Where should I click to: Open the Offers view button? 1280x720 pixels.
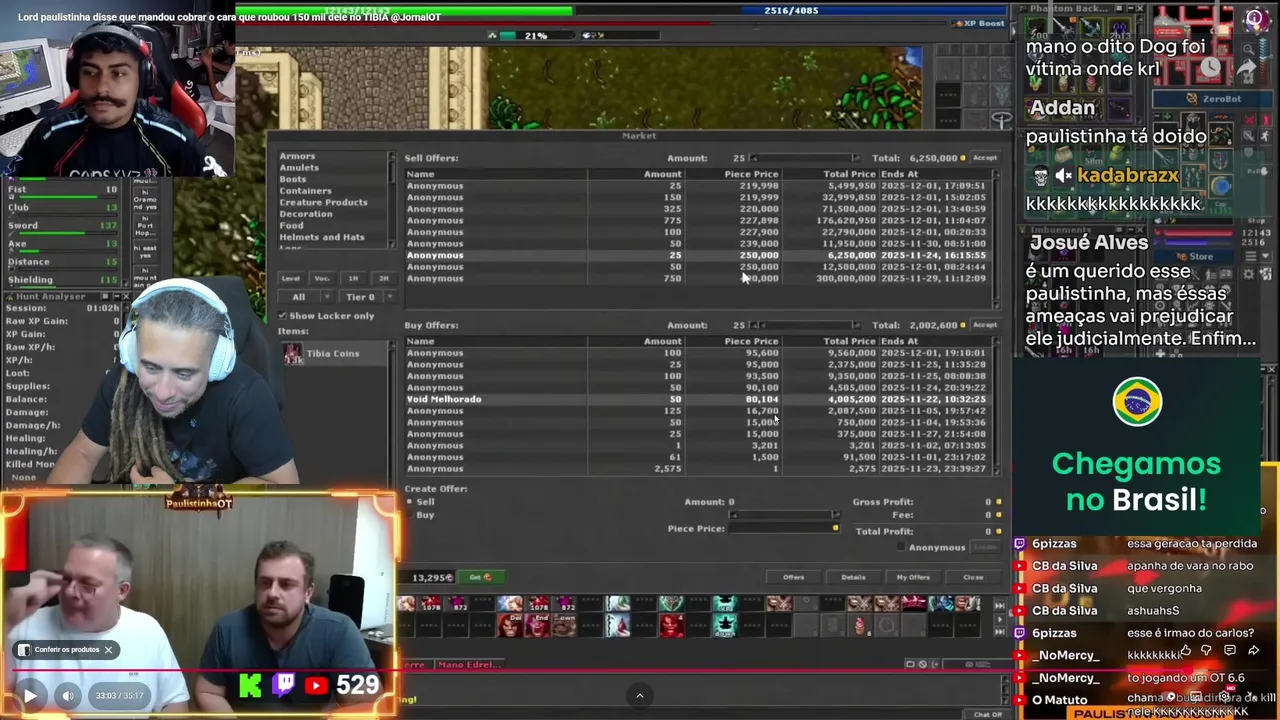pyautogui.click(x=794, y=577)
